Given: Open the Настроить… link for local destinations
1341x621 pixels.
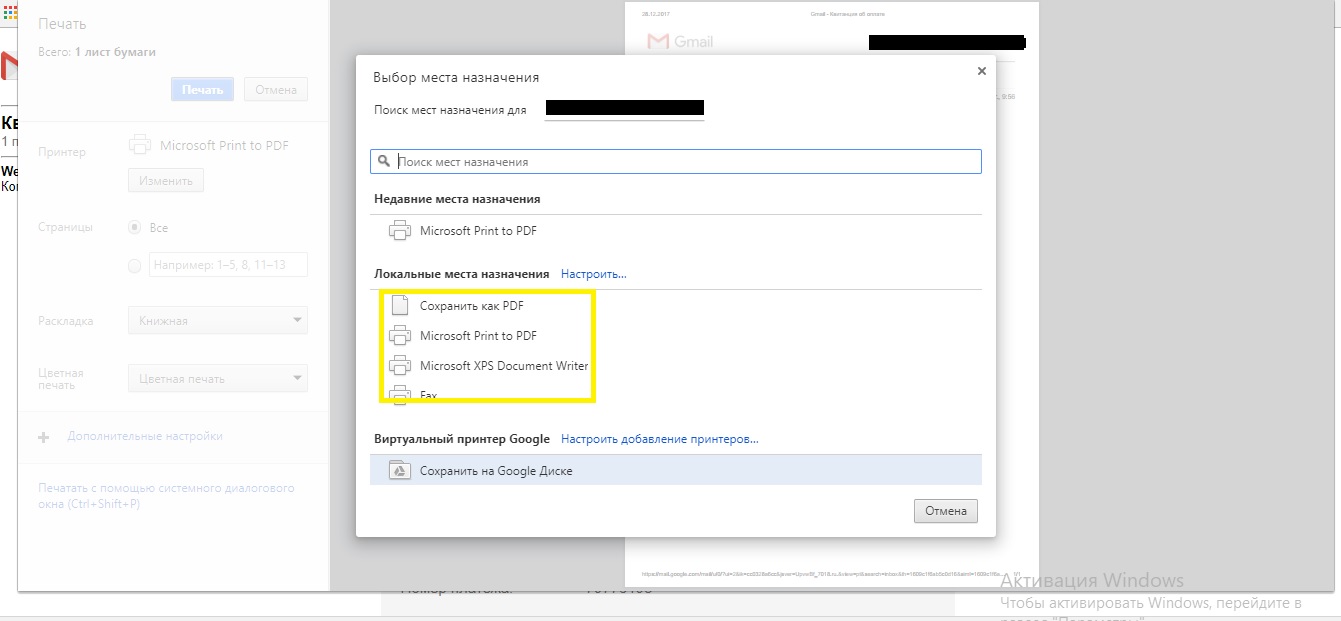Looking at the screenshot, I should point(593,273).
